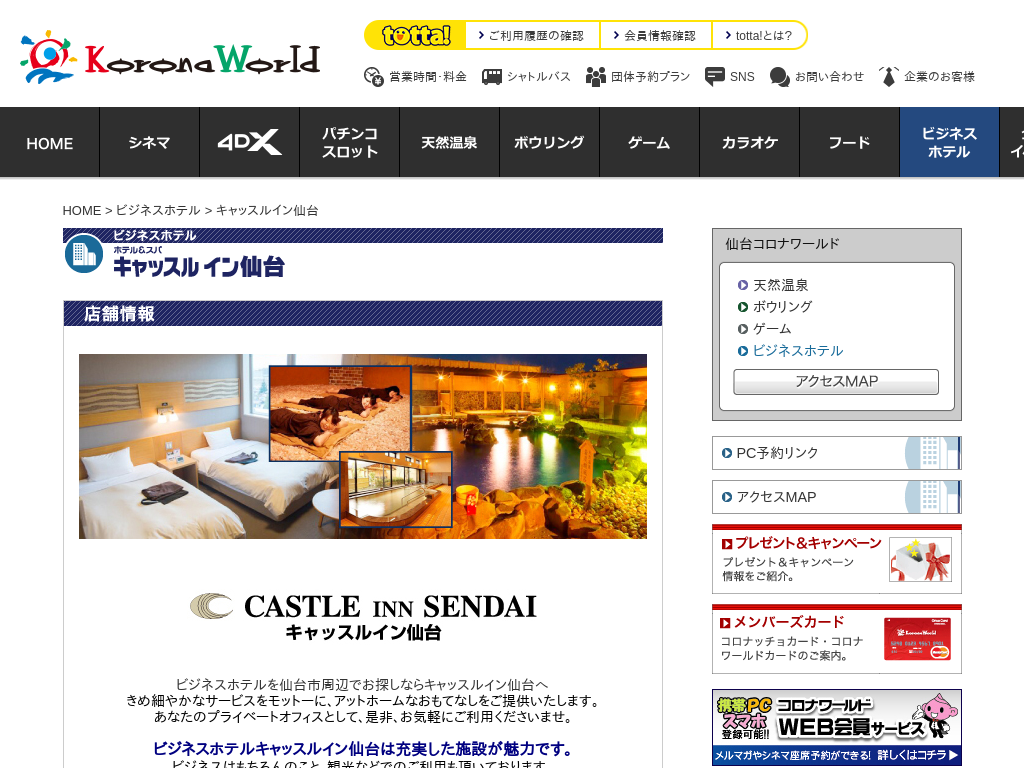The height and width of the screenshot is (768, 1024).
Task: Click the group people icon for 団体予約プラン
Action: 596,77
